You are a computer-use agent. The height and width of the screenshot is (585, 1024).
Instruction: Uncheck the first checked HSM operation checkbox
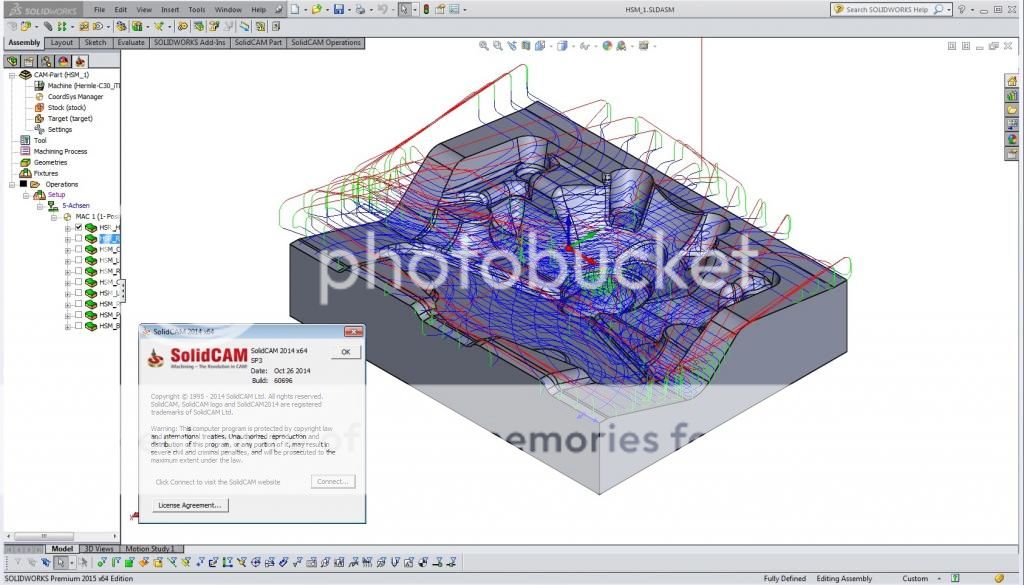click(x=79, y=228)
